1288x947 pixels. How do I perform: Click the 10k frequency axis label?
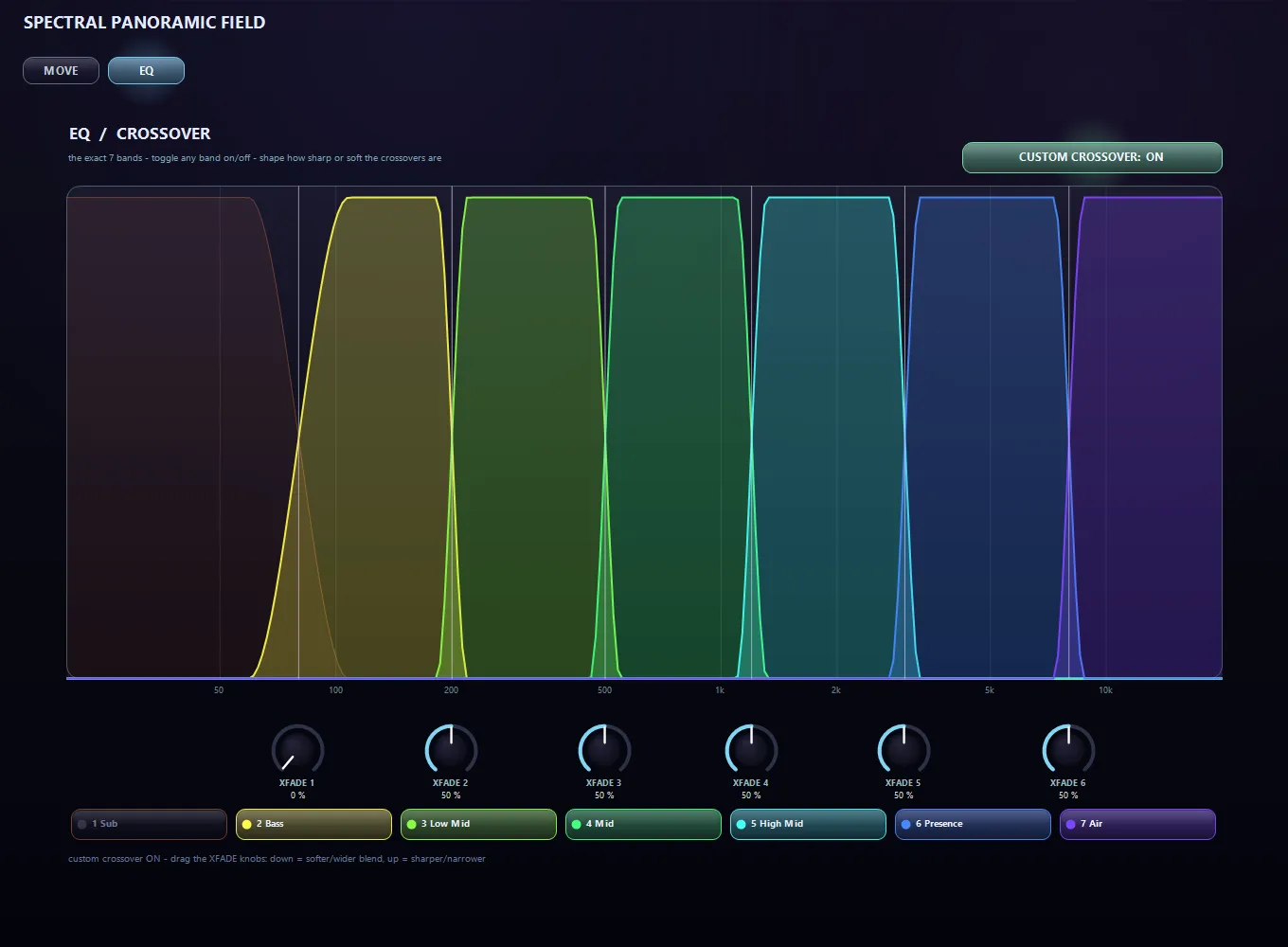tap(1105, 690)
